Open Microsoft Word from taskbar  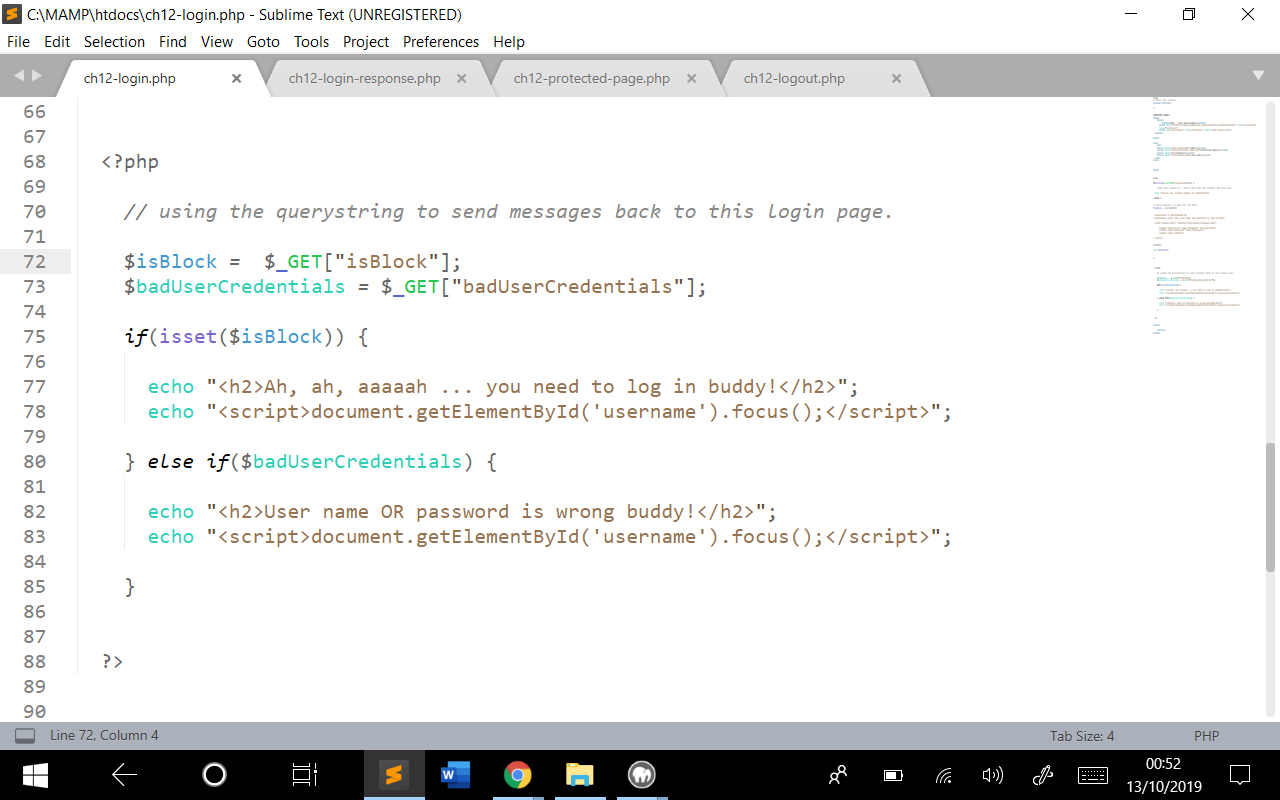click(455, 774)
